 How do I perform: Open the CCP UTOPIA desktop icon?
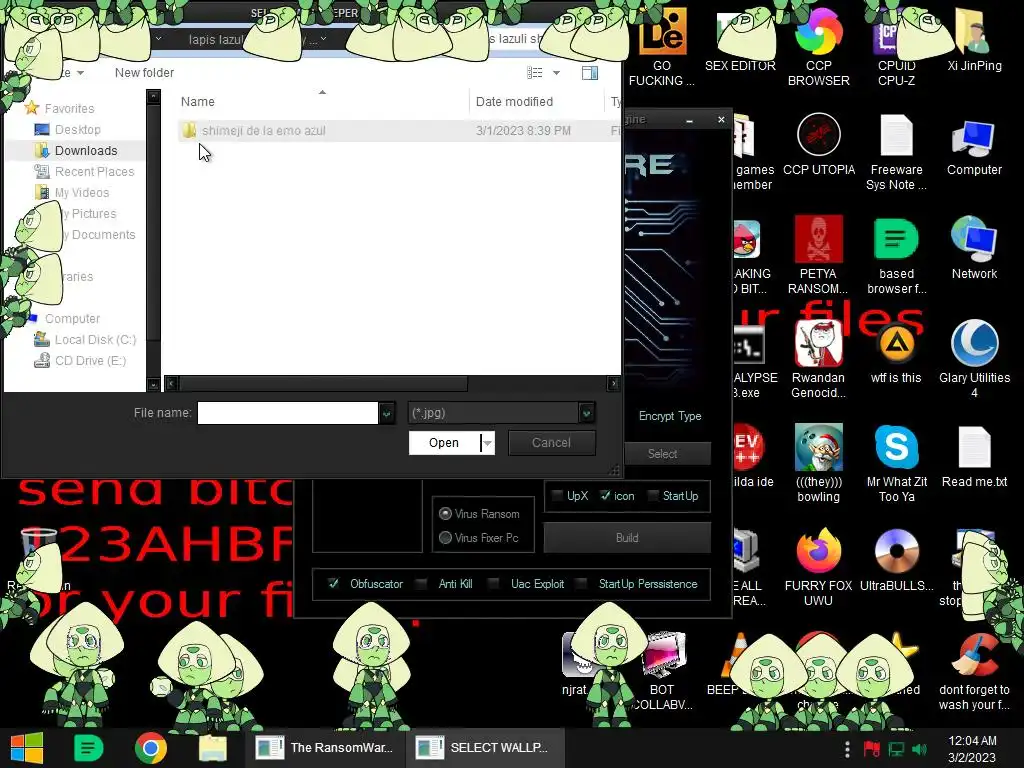(x=818, y=145)
